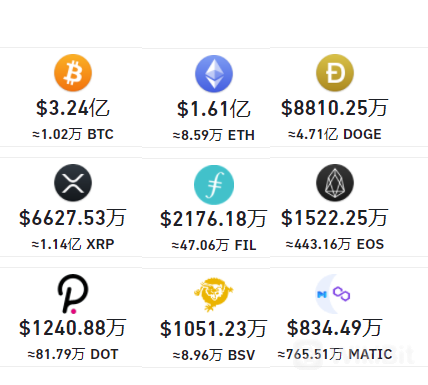Image resolution: width=428 pixels, height=385 pixels.
Task: Select the teal Filecoin icon
Action: click(214, 185)
